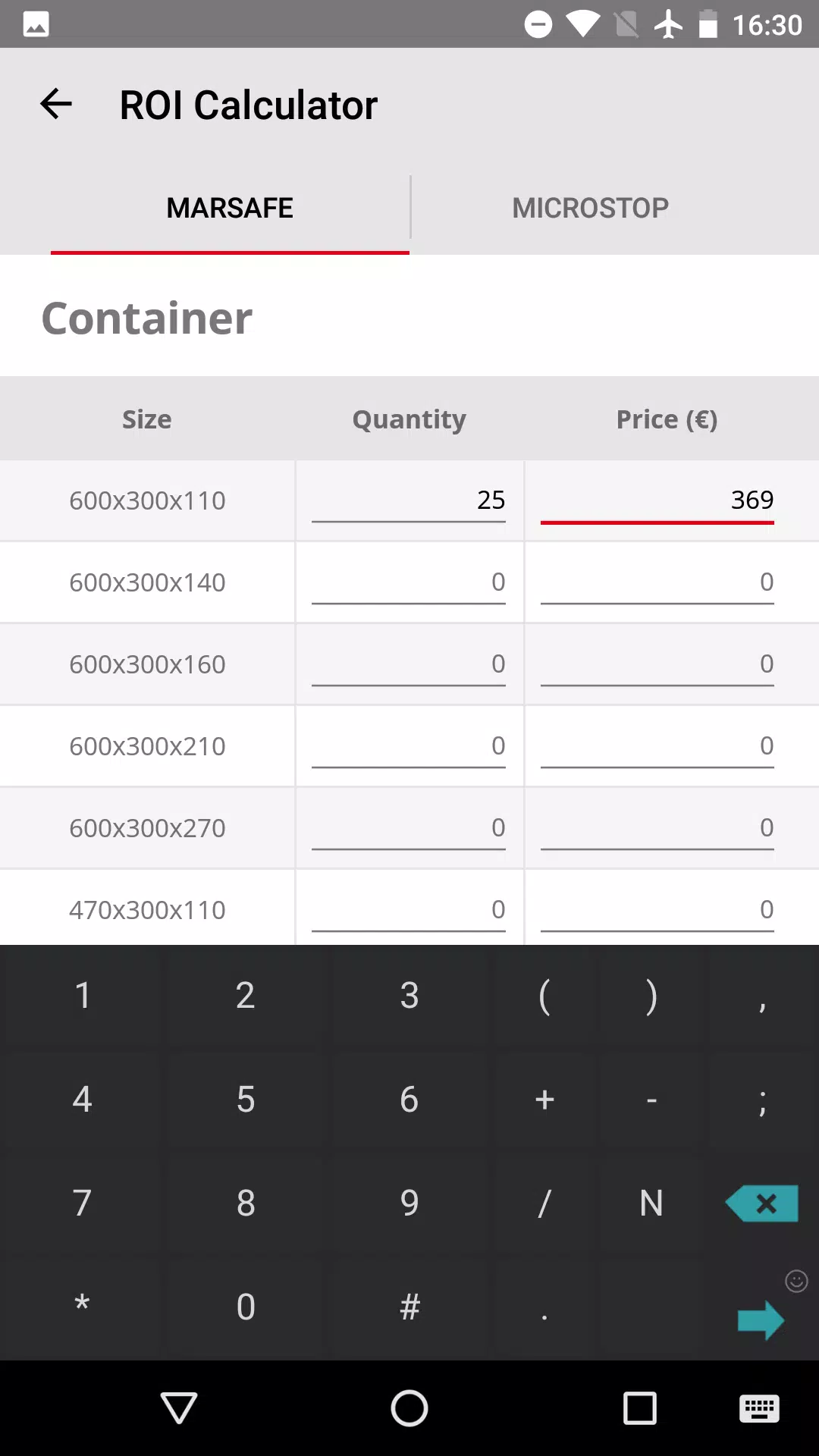Tap the back arrow beside ROI Calculator
Image resolution: width=819 pixels, height=1456 pixels.
[56, 104]
